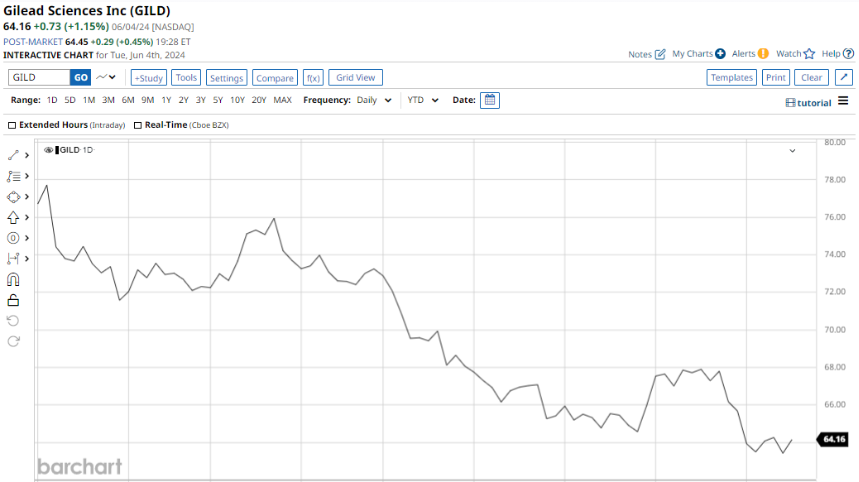
Task: Click the +Study button
Action: (148, 78)
